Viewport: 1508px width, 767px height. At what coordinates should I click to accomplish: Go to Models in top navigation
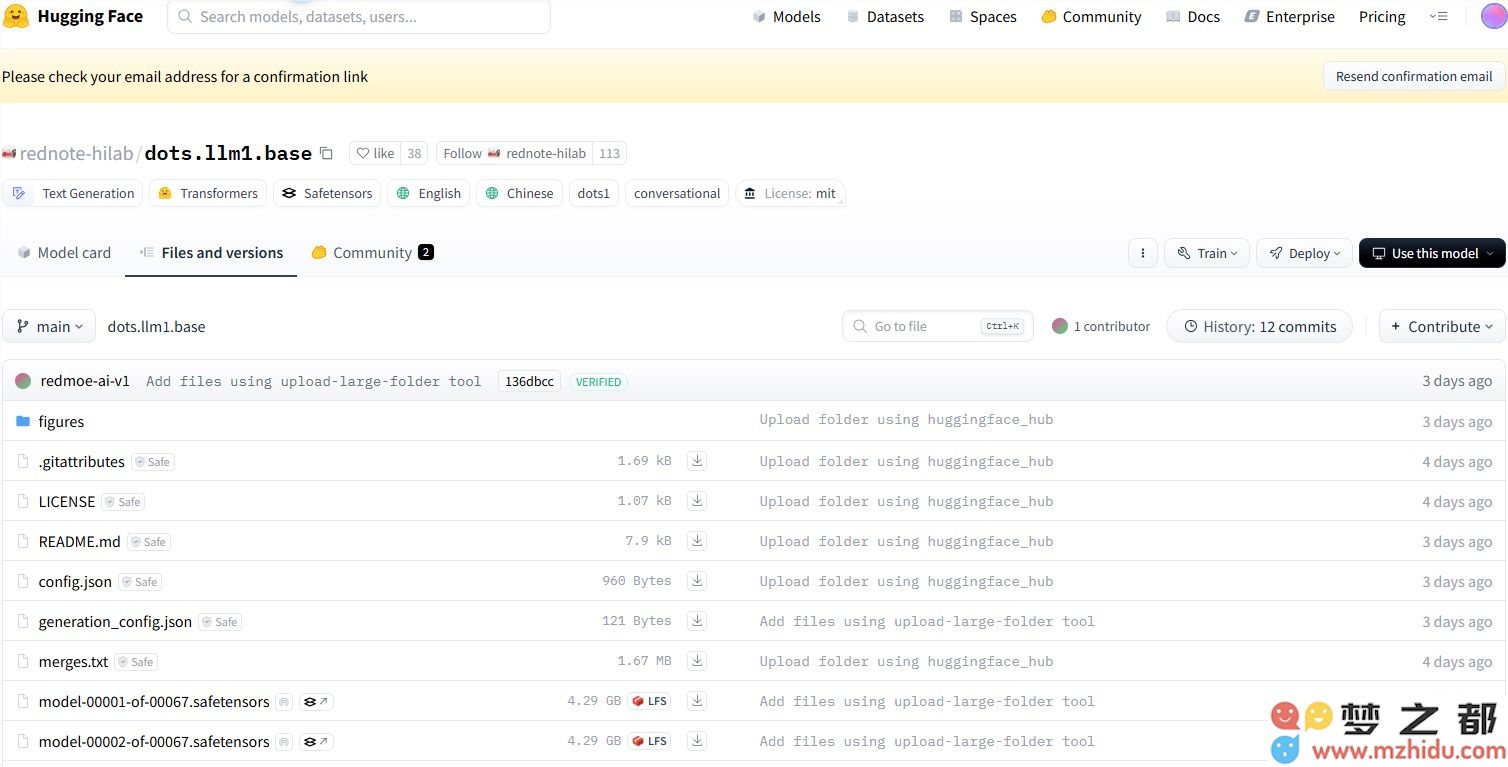click(x=786, y=16)
